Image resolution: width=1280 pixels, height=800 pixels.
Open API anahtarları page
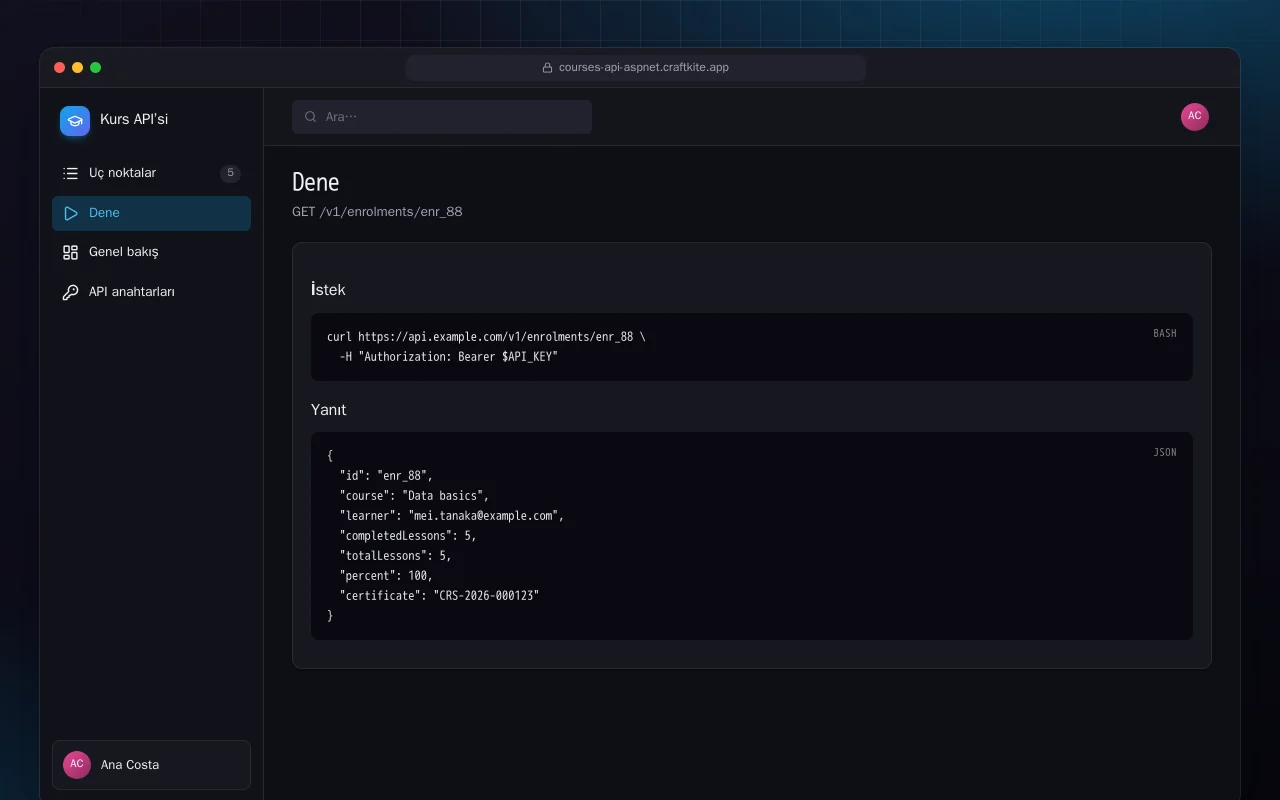coord(151,292)
